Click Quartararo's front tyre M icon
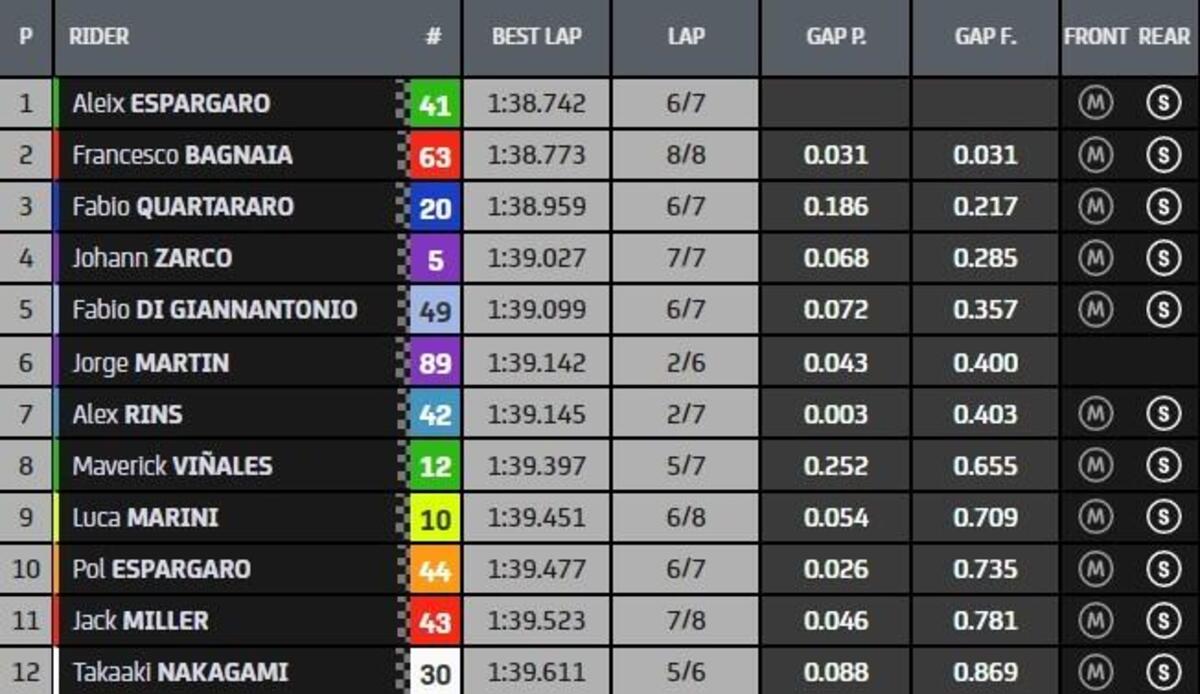This screenshot has width=1200, height=694. pyautogui.click(x=1096, y=207)
